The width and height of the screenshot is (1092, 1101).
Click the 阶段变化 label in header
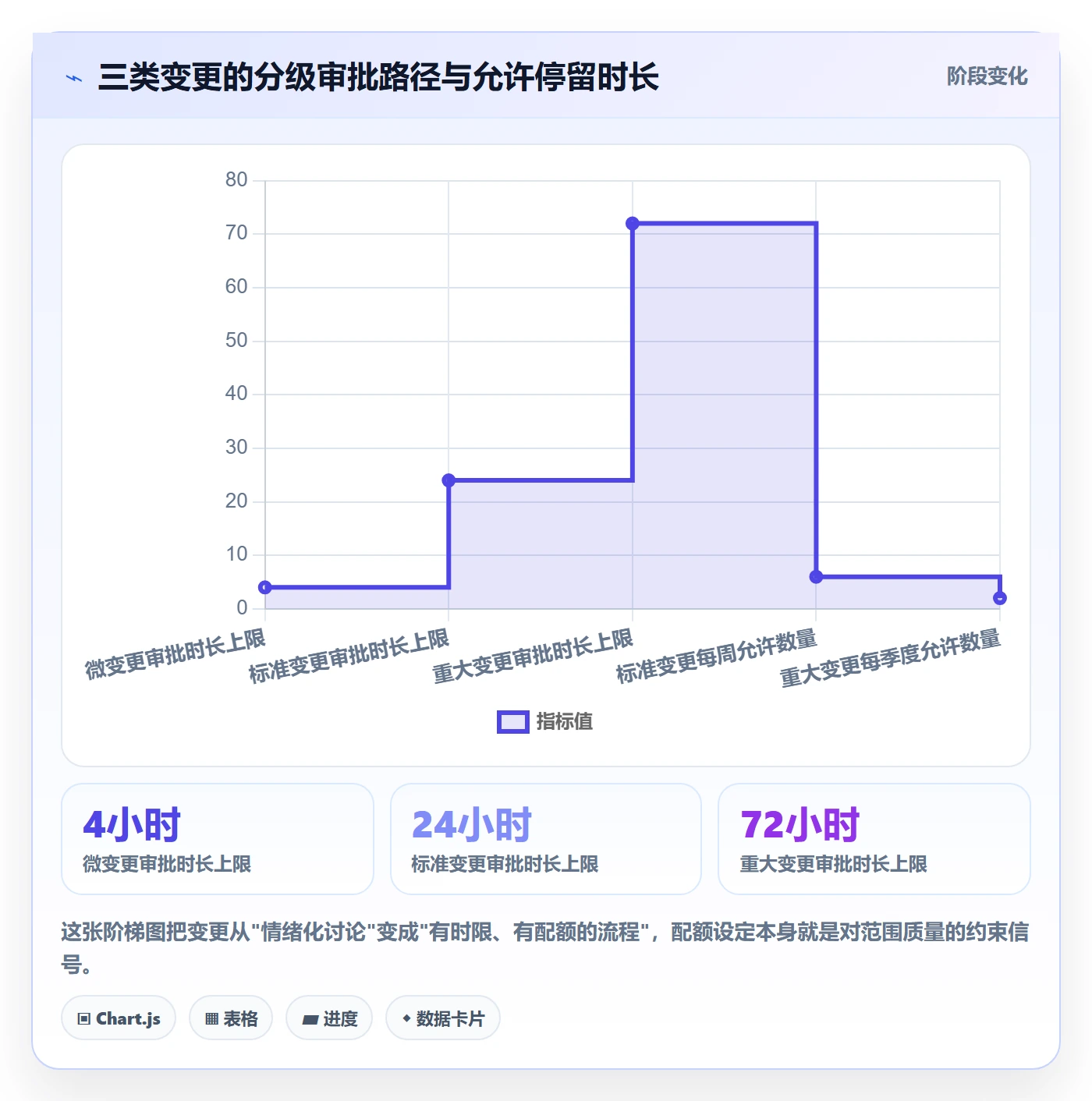tap(987, 76)
